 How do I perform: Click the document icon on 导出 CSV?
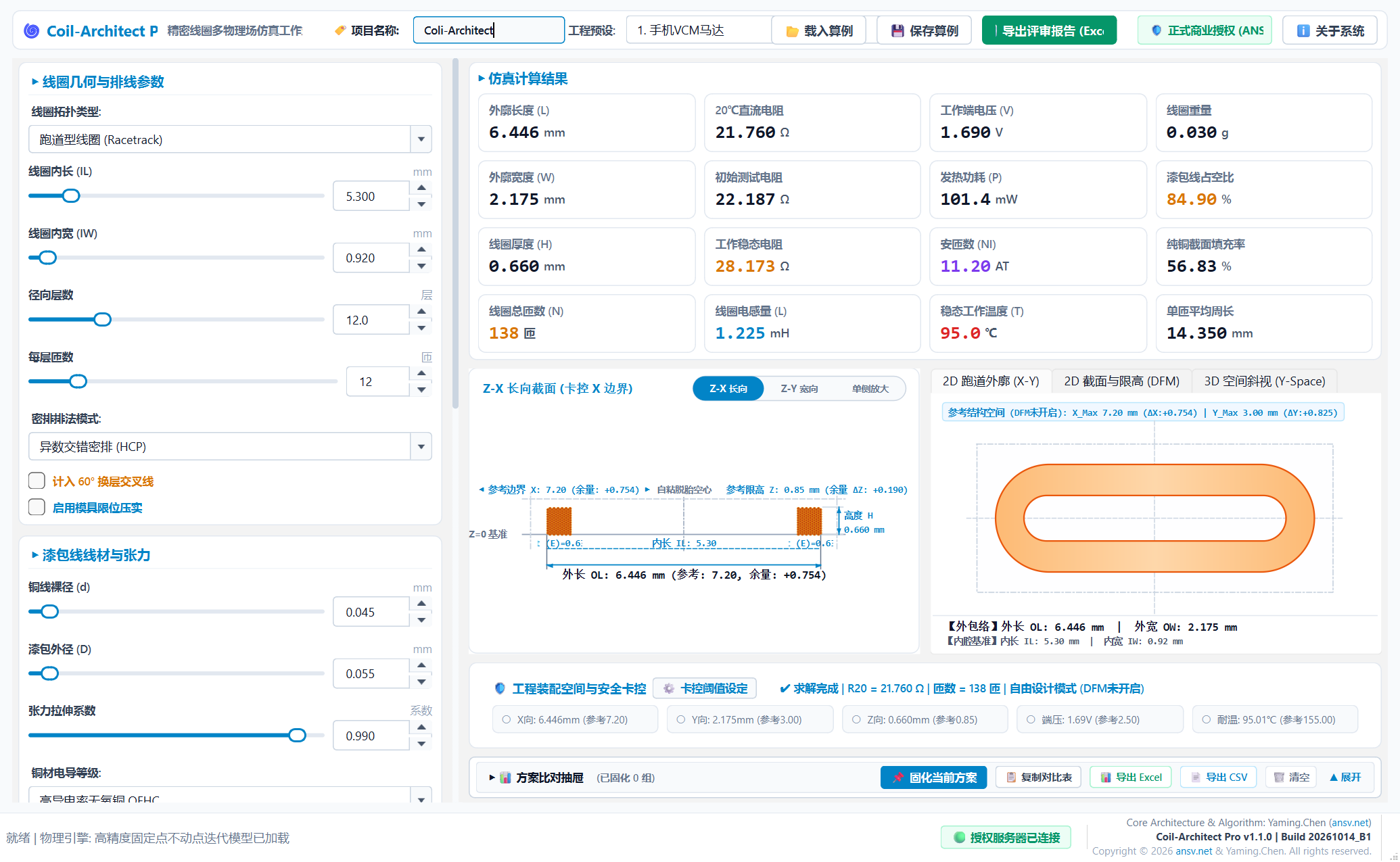1196,777
